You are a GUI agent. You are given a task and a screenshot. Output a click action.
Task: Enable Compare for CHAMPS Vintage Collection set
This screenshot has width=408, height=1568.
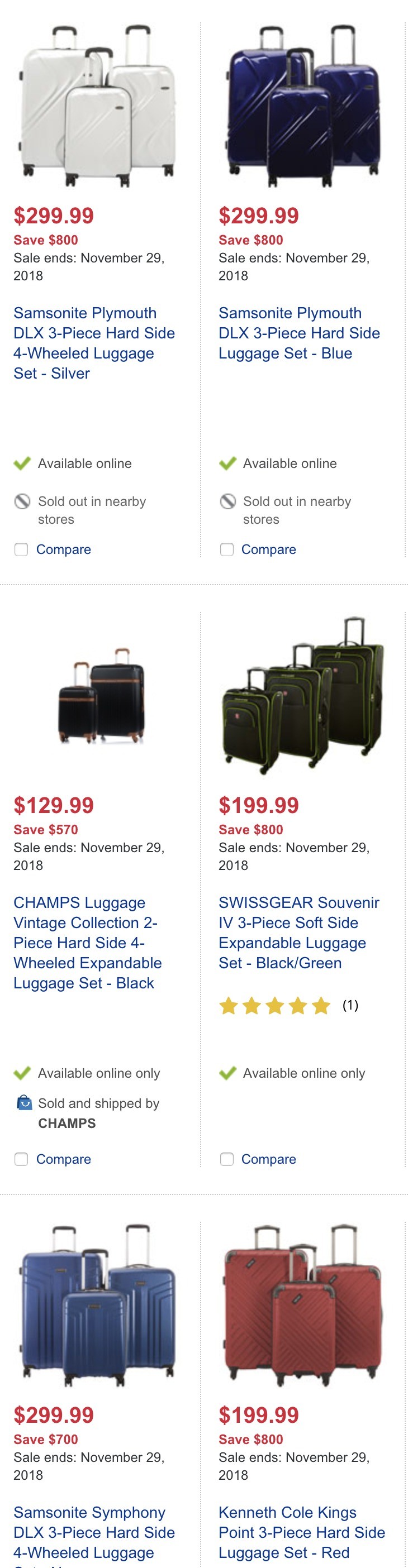coord(21,1160)
